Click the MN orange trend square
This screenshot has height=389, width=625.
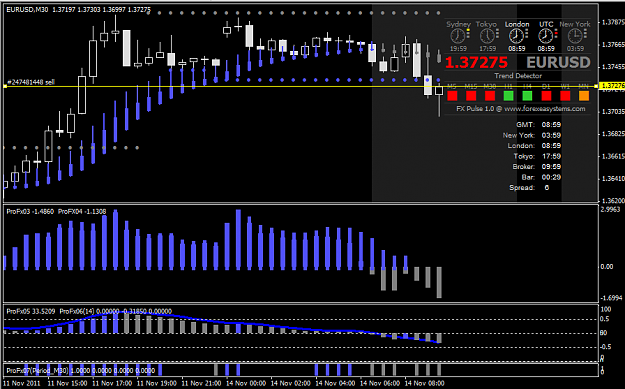[584, 96]
